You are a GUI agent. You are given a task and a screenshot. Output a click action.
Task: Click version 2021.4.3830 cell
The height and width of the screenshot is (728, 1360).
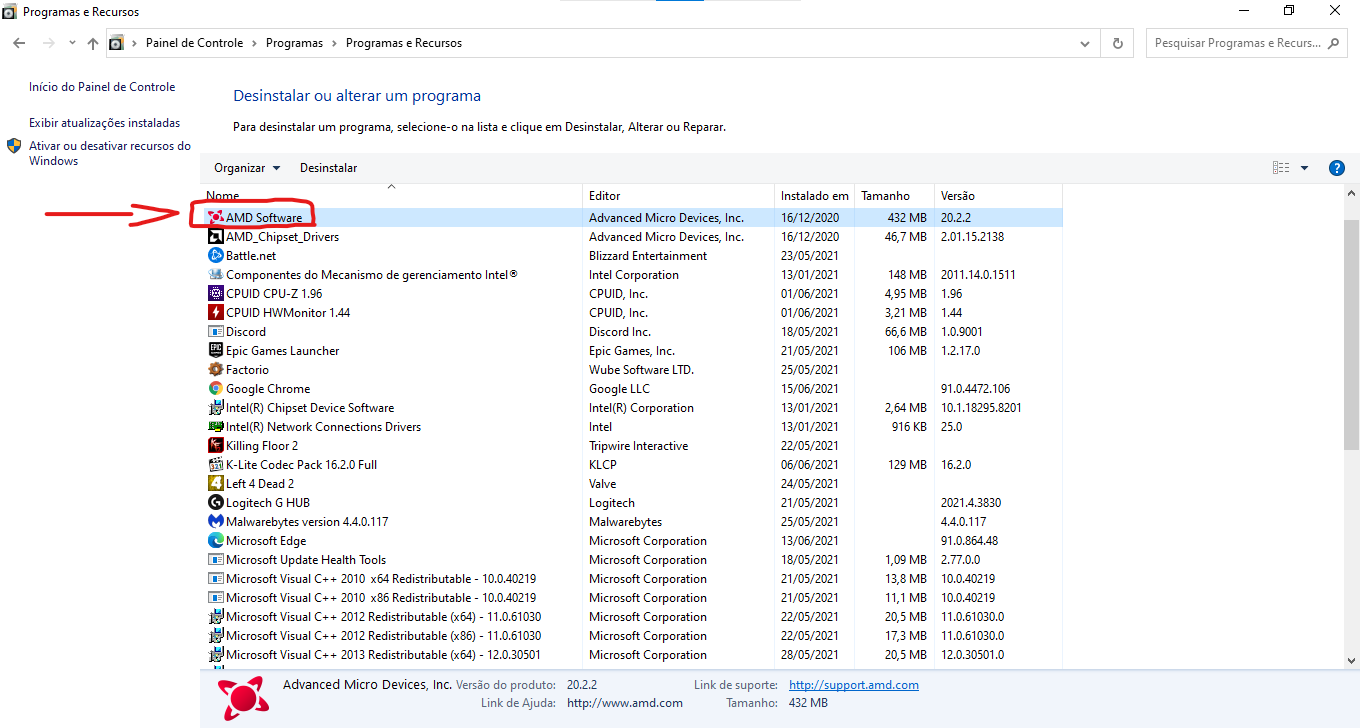pyautogui.click(x=971, y=503)
